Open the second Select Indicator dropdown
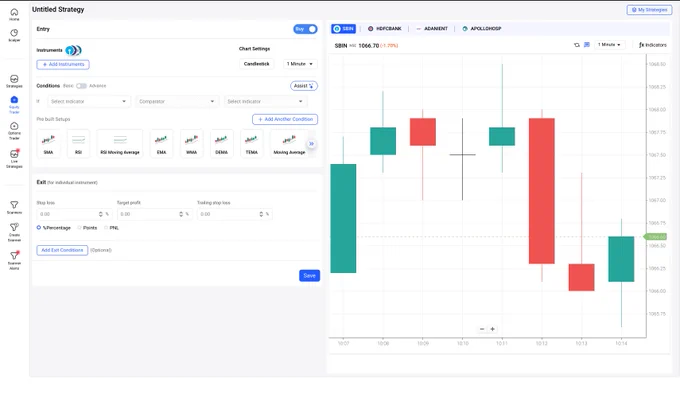680x398 pixels. [x=265, y=101]
